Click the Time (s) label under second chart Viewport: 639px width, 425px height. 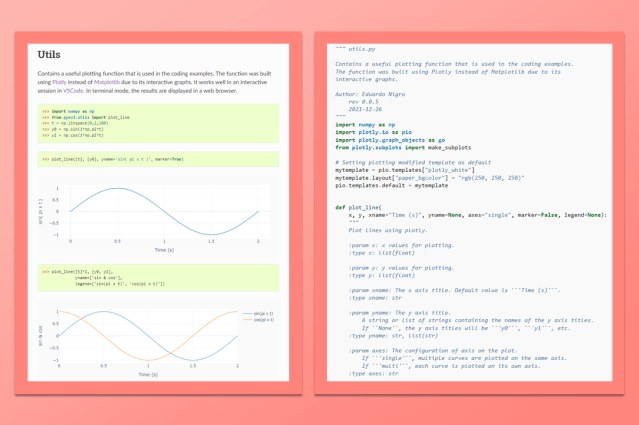click(148, 375)
